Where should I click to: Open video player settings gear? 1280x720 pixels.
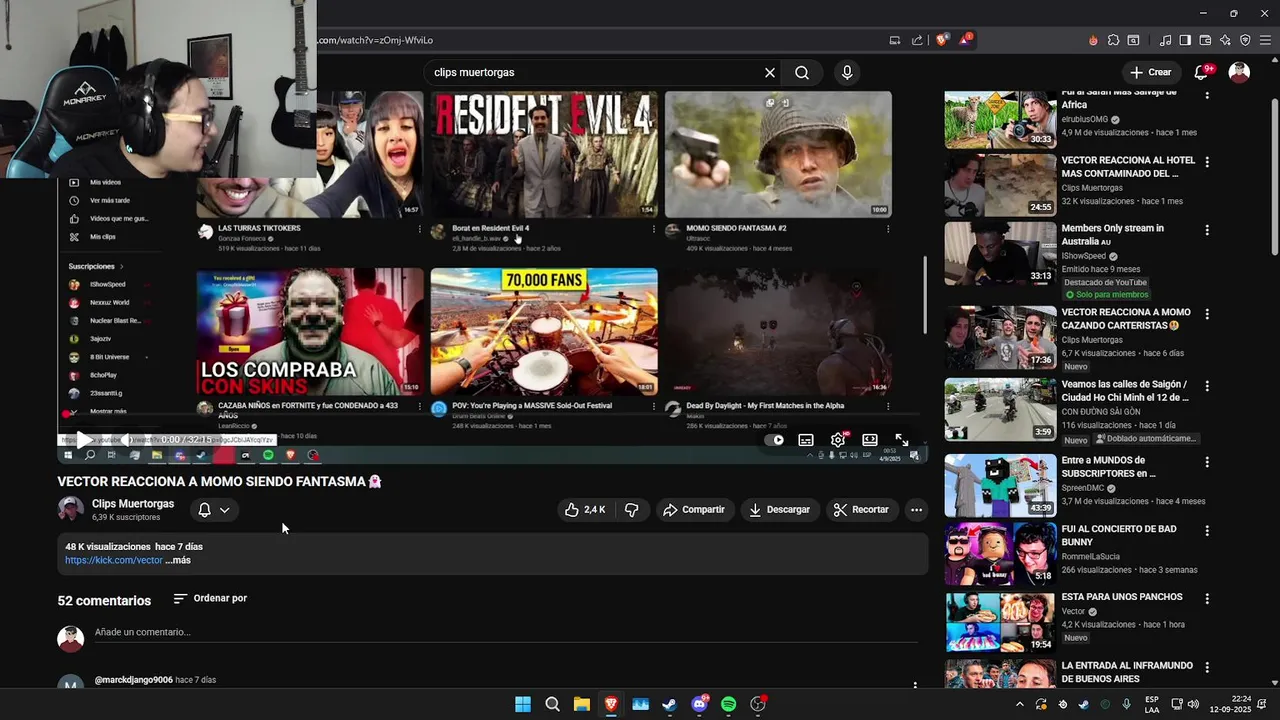(838, 440)
